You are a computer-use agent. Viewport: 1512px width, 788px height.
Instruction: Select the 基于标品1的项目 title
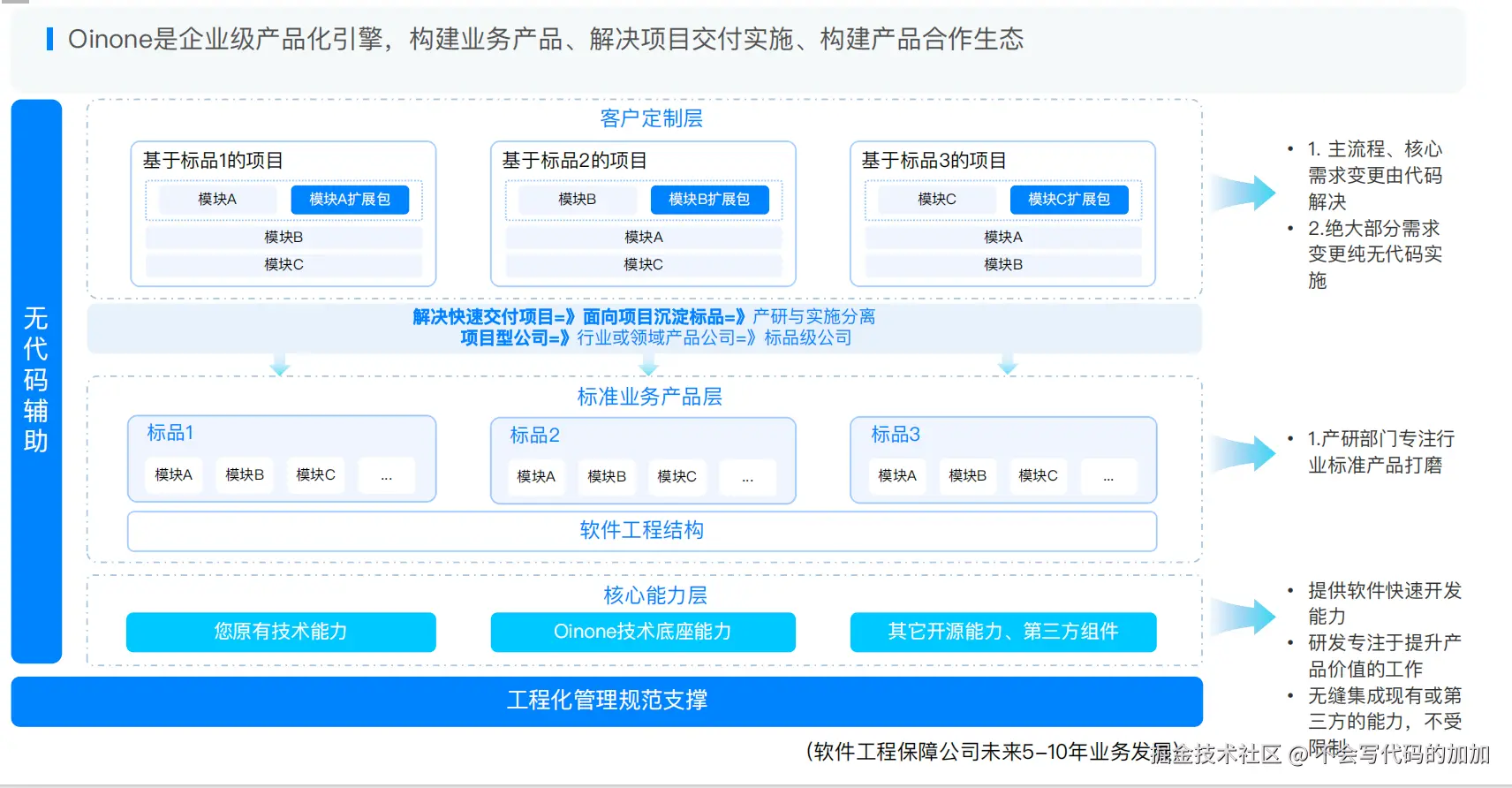(x=213, y=161)
